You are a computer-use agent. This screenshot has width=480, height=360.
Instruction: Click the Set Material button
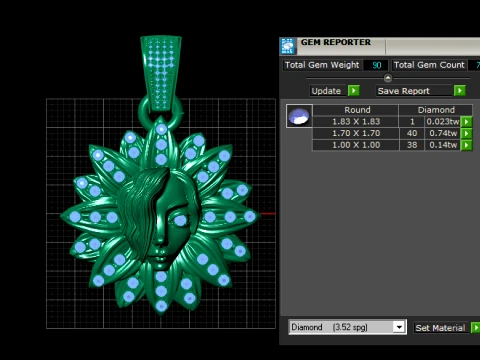coord(441,328)
